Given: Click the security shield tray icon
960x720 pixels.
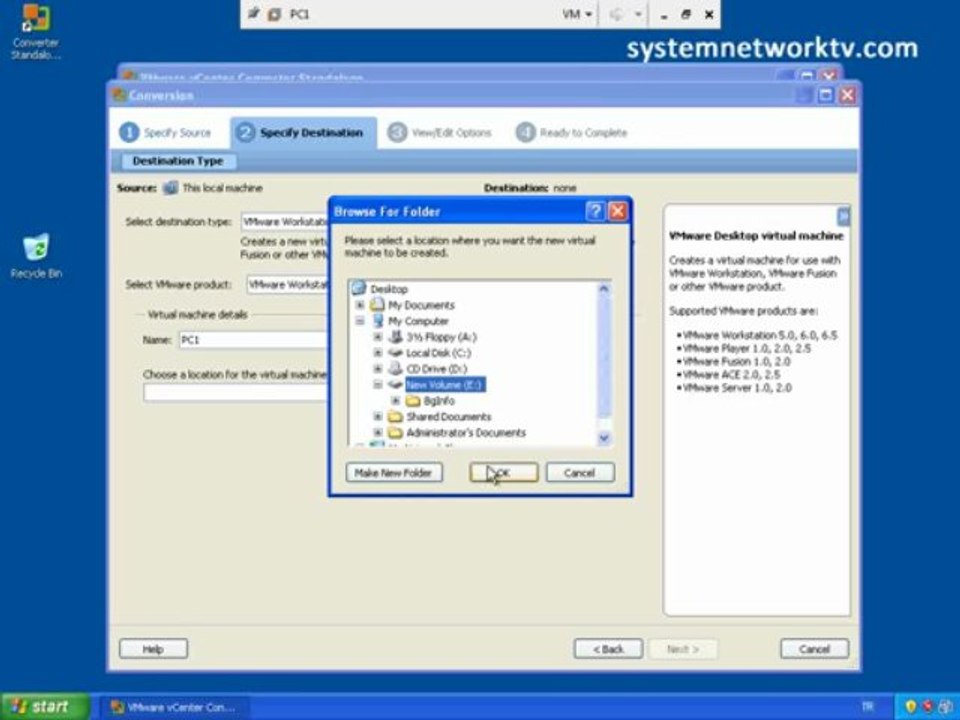Looking at the screenshot, I should (910, 707).
